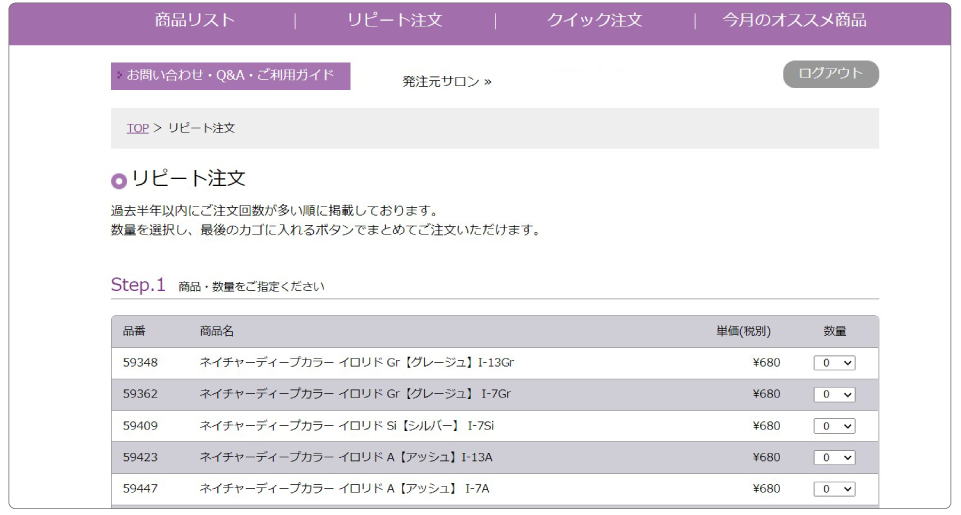Viewport: 961px width, 515px height.
Task: Expand the quantity selector for item 59362
Action: click(834, 395)
